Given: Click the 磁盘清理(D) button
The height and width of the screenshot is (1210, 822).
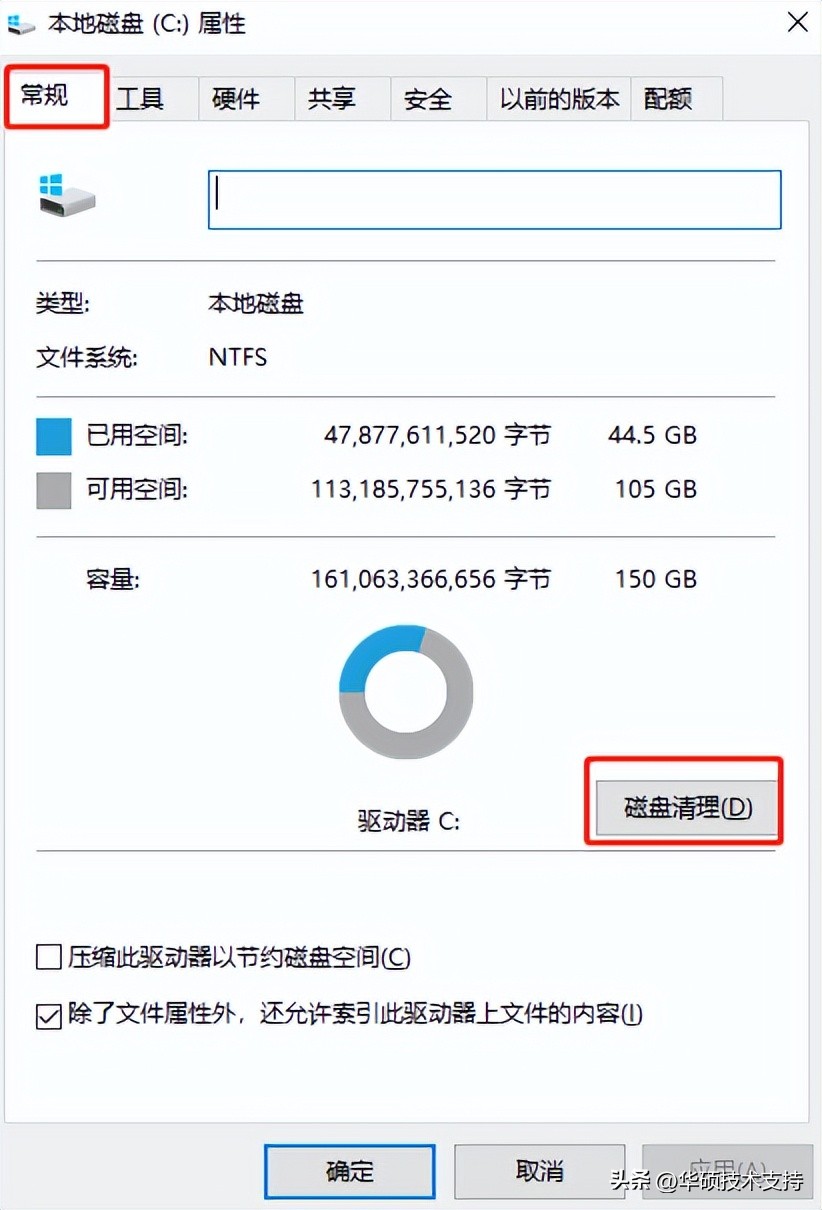Looking at the screenshot, I should tap(684, 805).
